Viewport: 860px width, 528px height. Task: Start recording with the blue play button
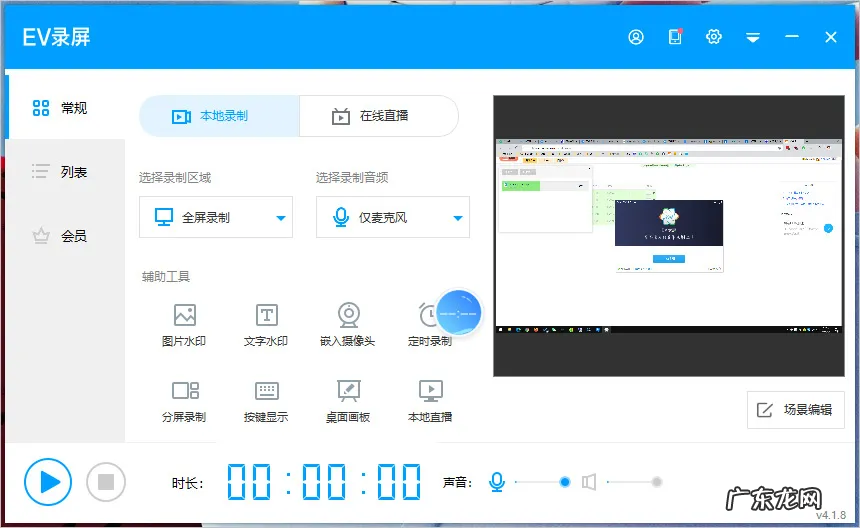(x=48, y=482)
